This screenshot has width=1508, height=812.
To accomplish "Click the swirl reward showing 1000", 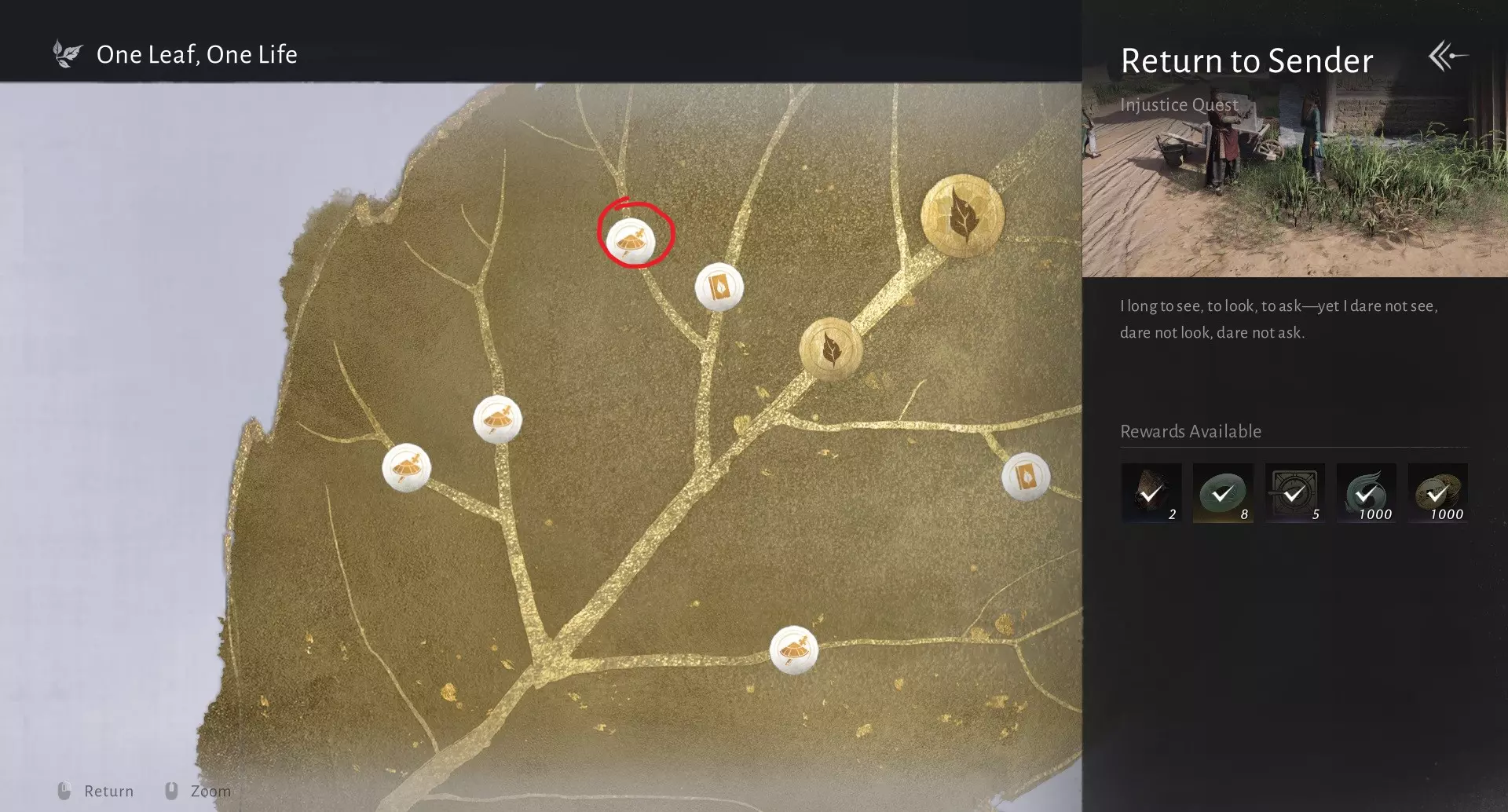I will tap(1366, 493).
